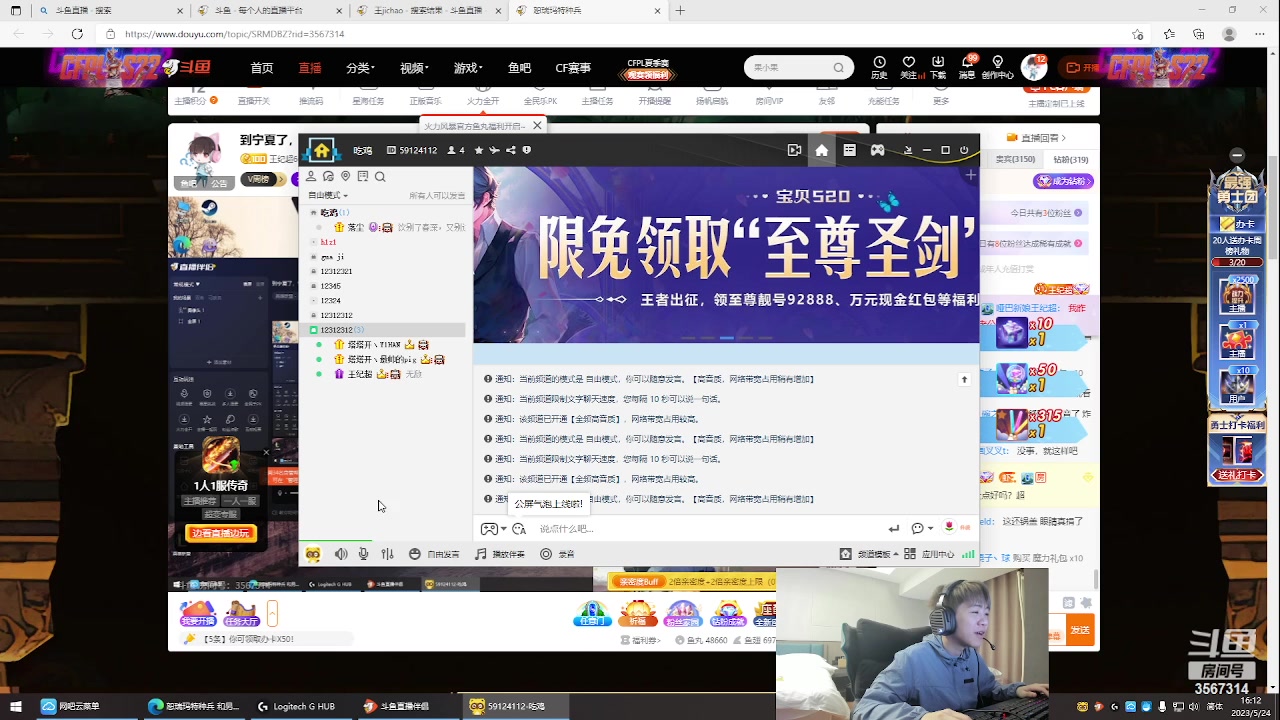Toggle the microphone in YY bottom bar

pyautogui.click(x=364, y=554)
